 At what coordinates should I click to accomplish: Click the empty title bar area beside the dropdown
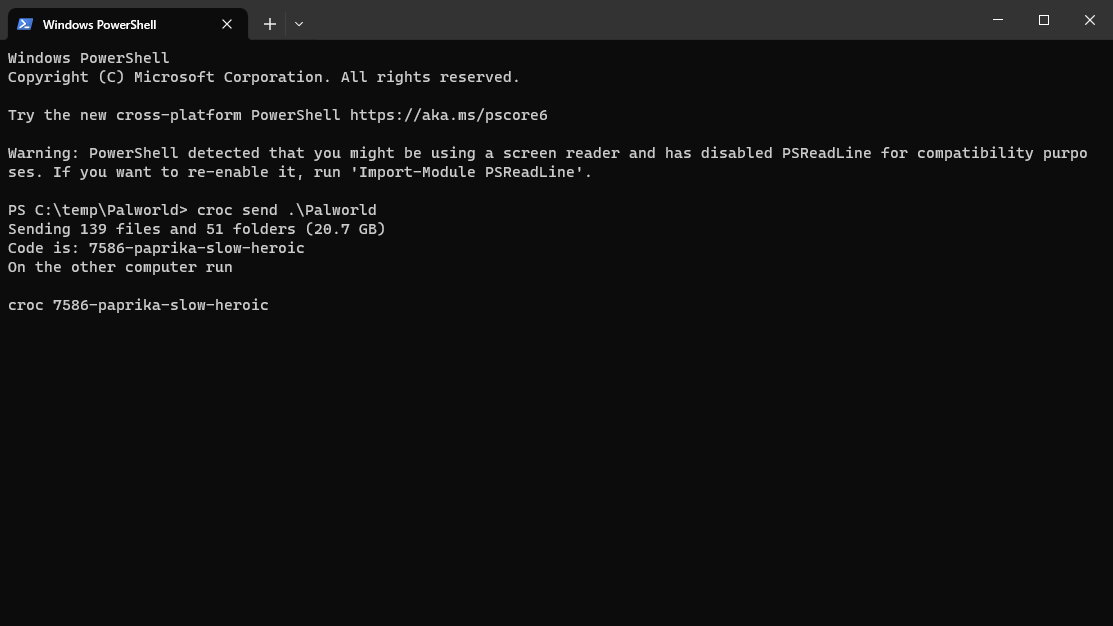(x=639, y=20)
